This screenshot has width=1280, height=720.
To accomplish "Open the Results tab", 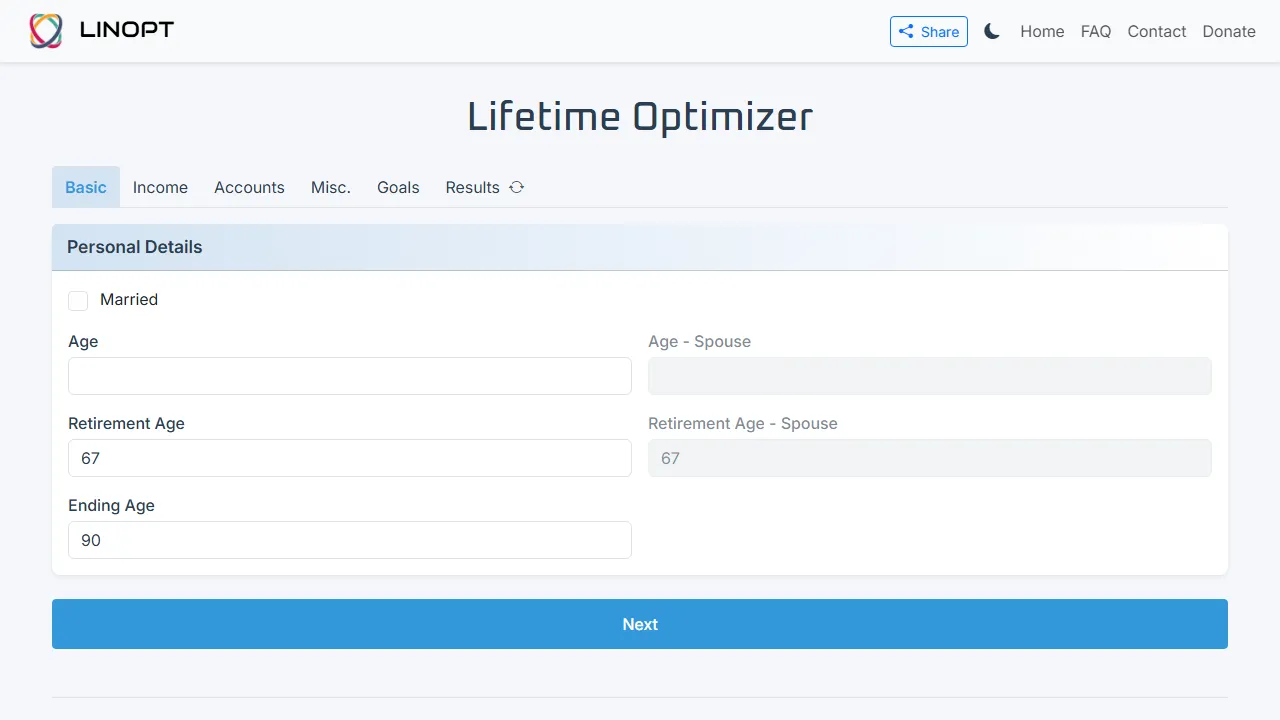I will pyautogui.click(x=472, y=187).
